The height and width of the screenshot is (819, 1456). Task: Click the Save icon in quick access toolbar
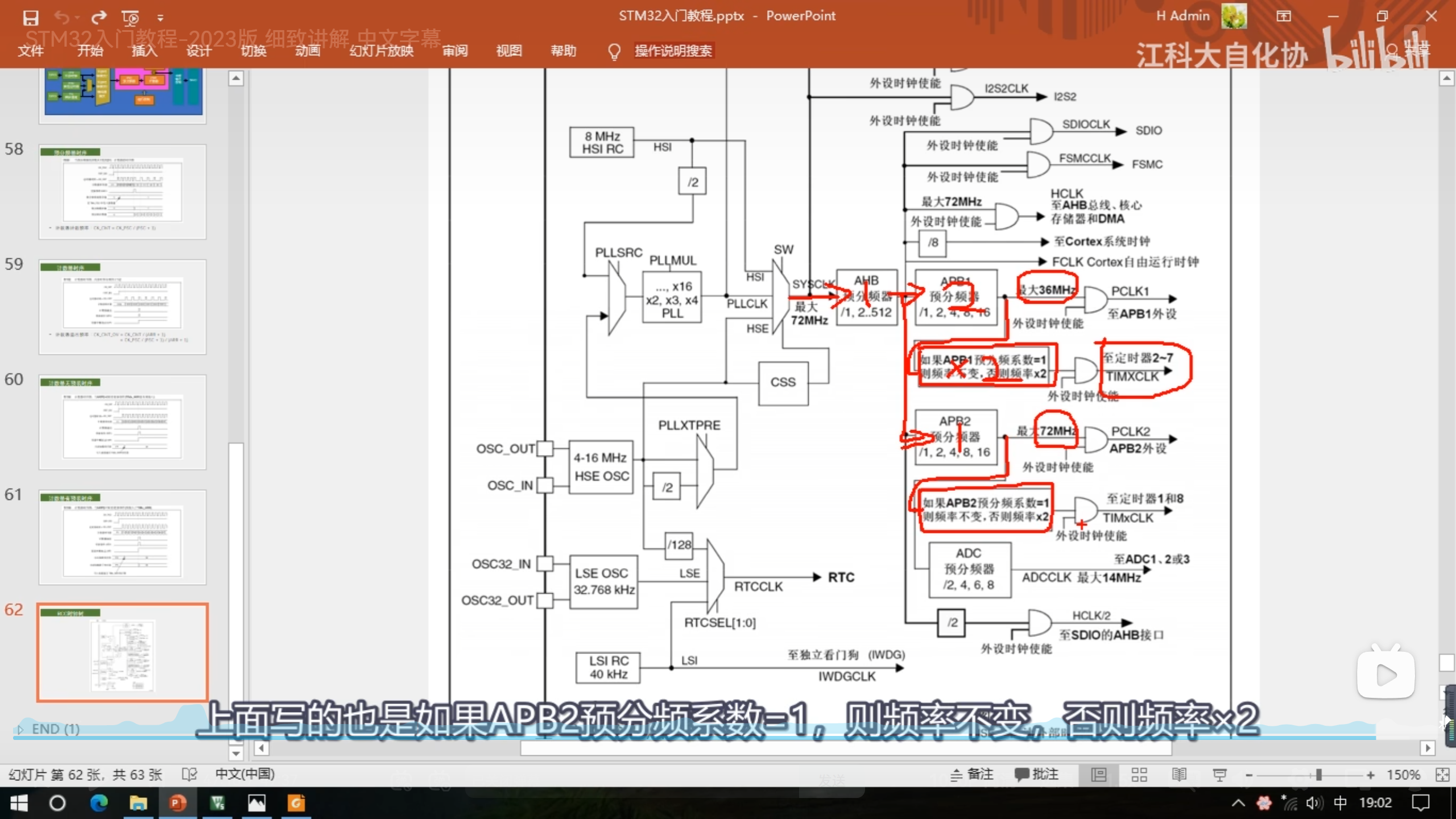pos(31,18)
